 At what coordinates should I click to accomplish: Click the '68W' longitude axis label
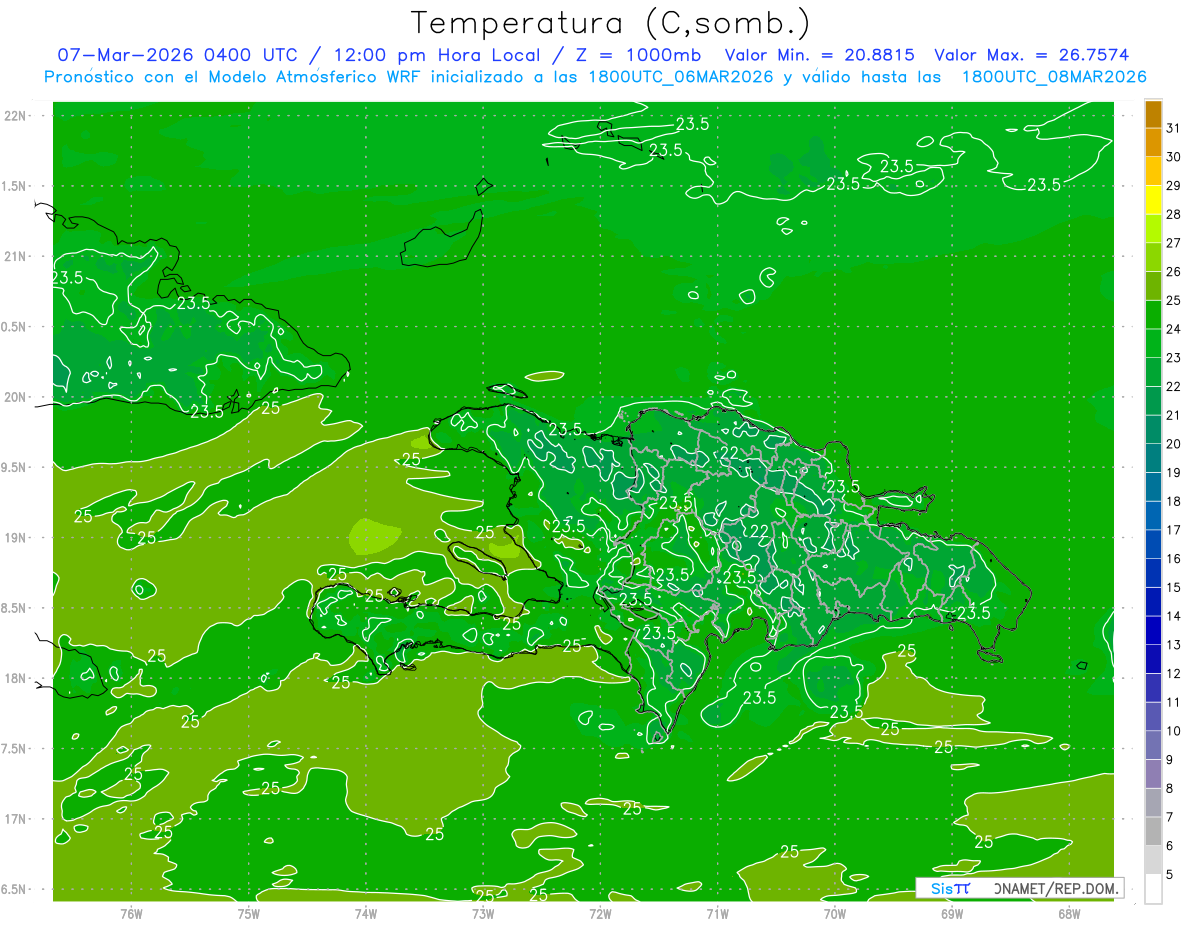[1068, 913]
